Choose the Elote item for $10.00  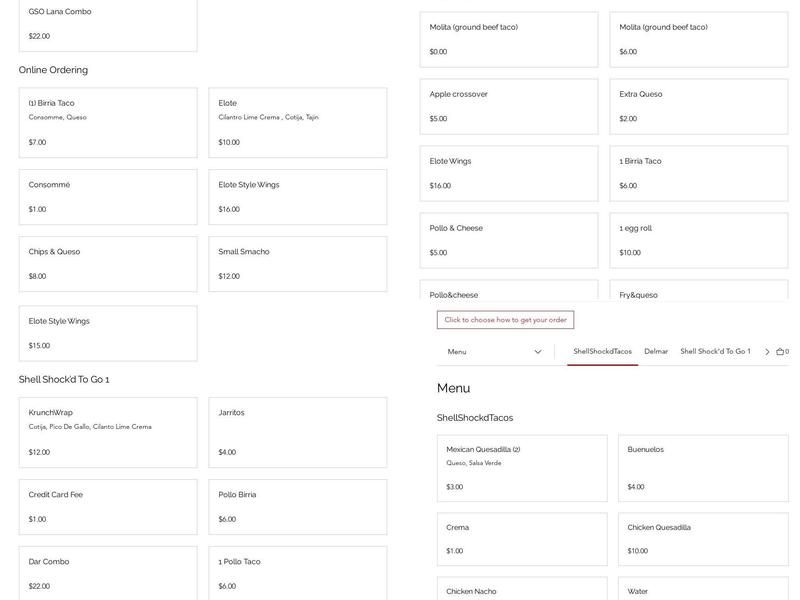point(297,122)
